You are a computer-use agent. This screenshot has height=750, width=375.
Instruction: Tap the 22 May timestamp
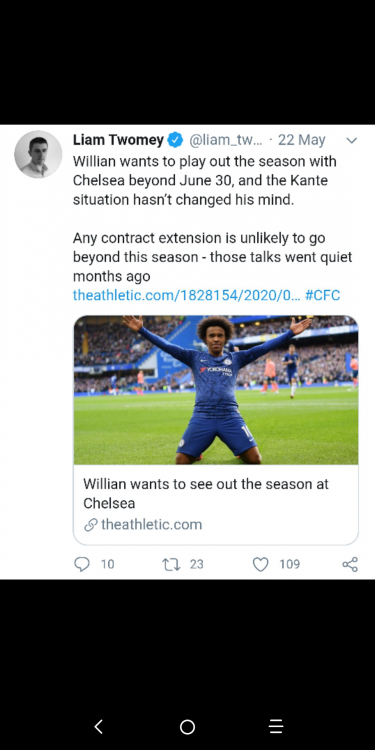301,140
